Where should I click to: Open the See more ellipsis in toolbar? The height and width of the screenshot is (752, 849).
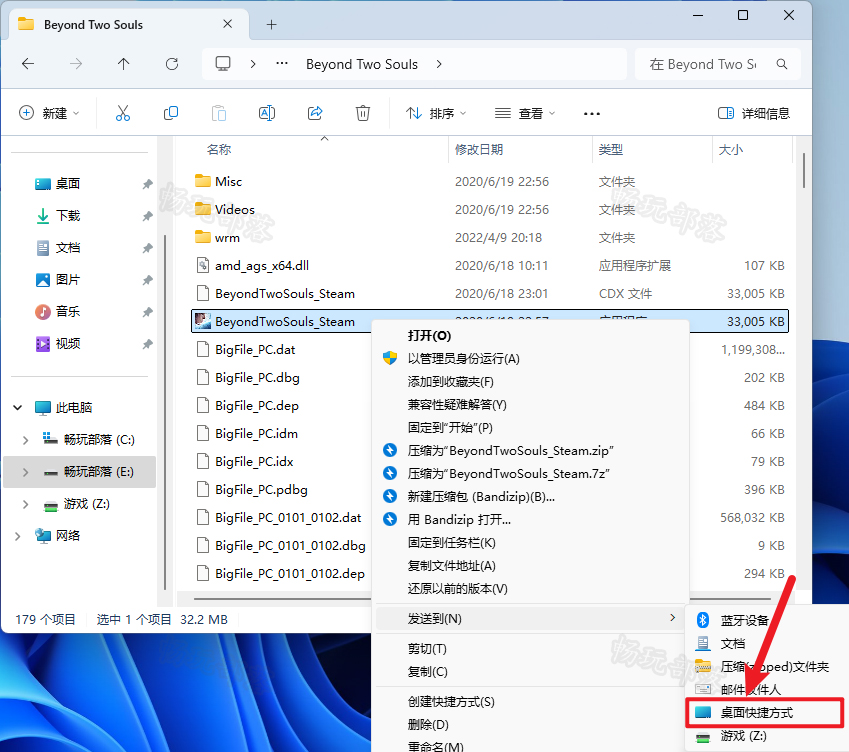[592, 114]
